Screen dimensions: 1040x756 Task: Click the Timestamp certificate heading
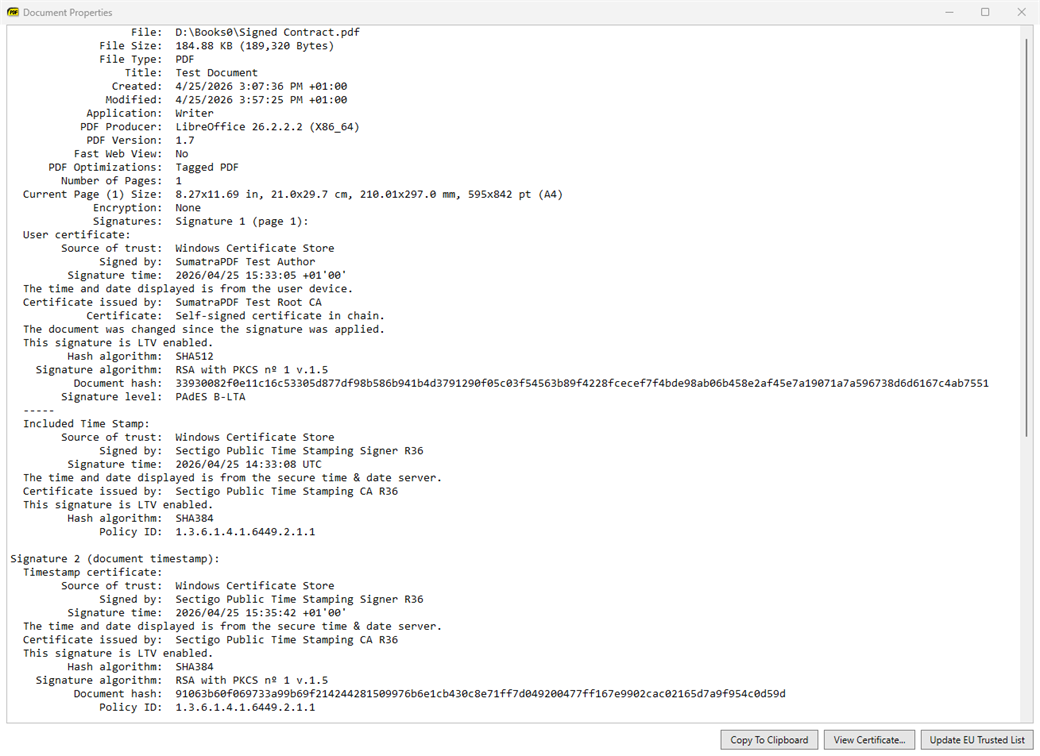click(92, 572)
